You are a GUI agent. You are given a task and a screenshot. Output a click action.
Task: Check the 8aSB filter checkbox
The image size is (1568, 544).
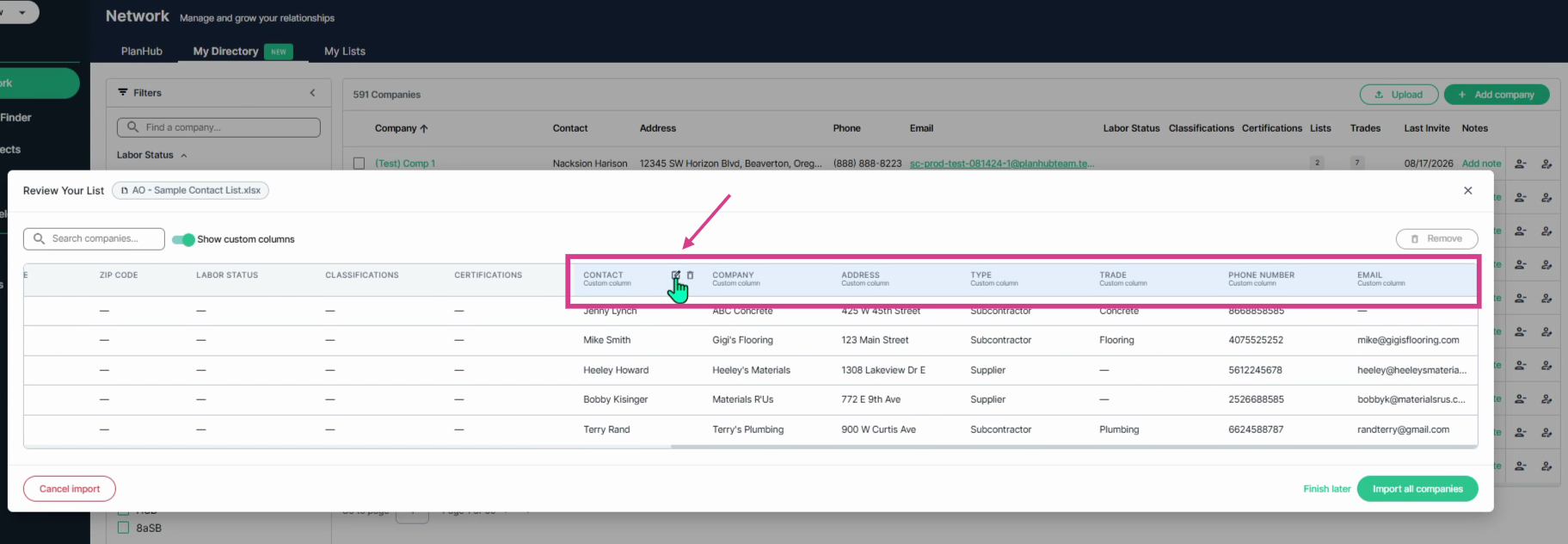pos(123,528)
